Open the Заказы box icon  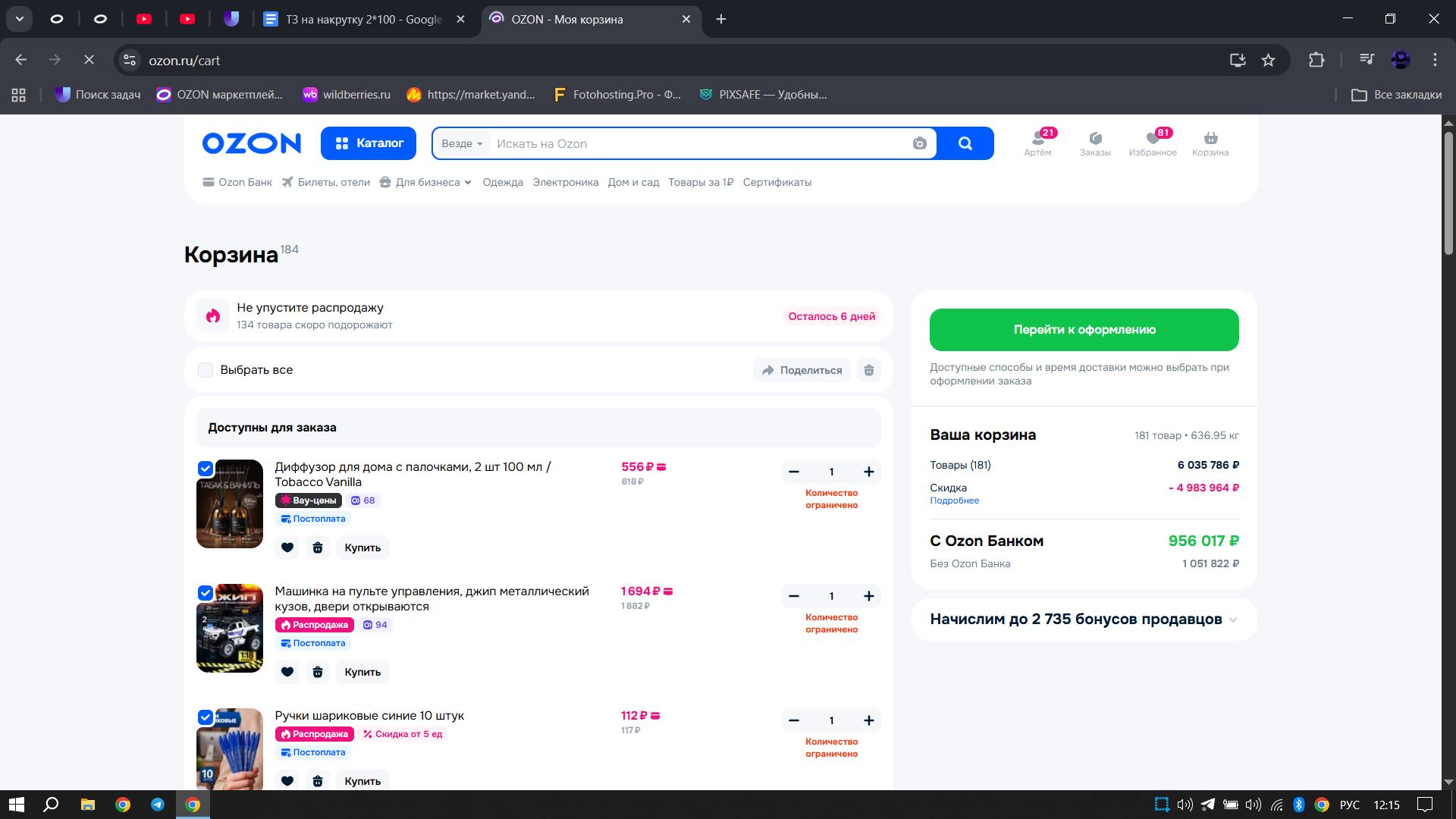click(1095, 139)
